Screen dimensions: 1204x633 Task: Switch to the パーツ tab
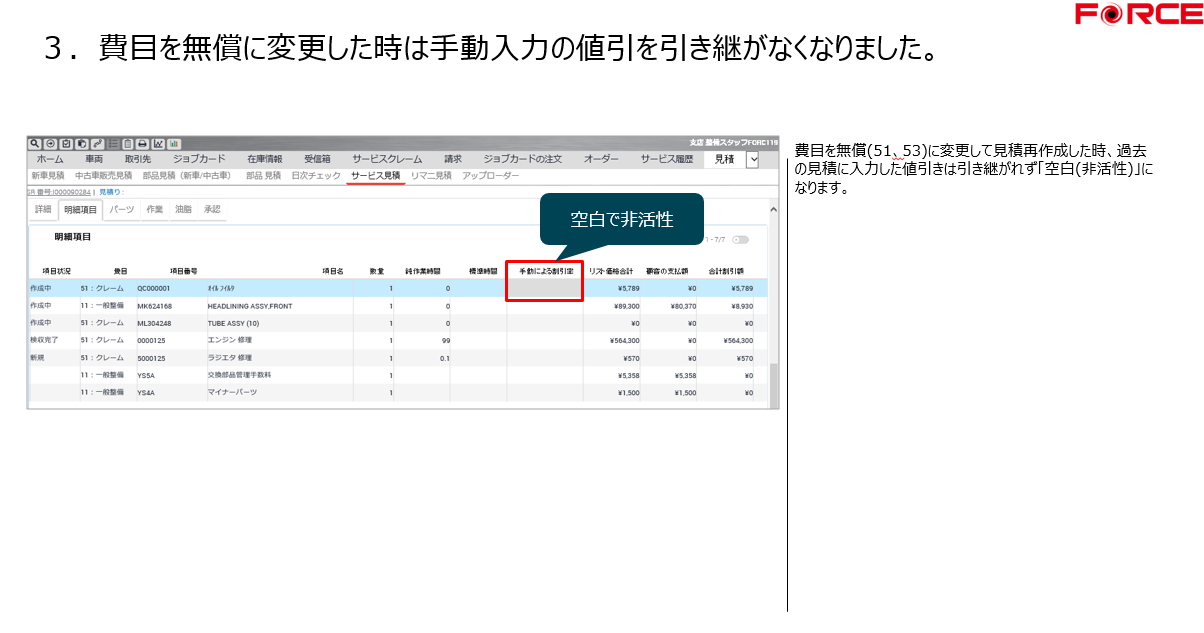(122, 210)
